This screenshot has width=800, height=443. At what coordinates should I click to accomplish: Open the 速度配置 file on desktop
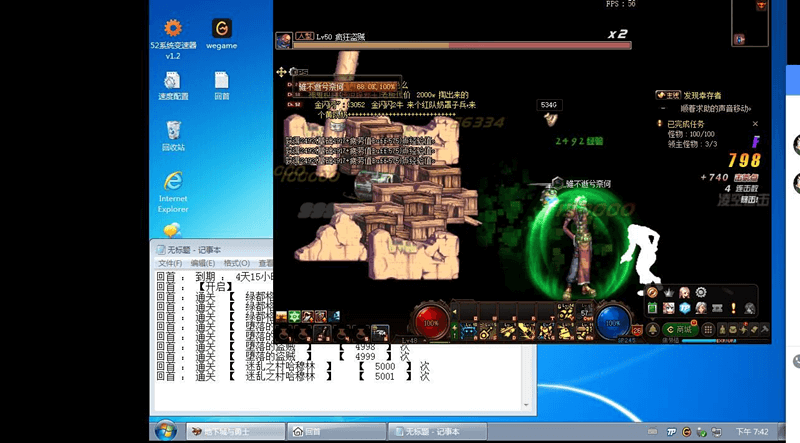click(x=173, y=86)
